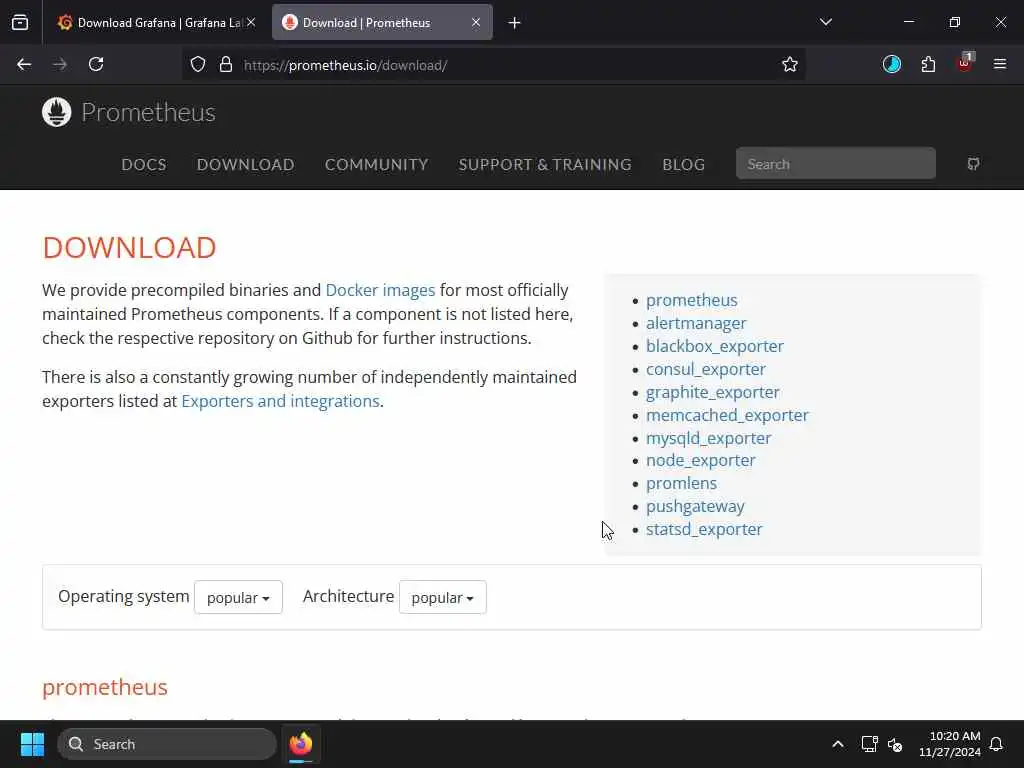1024x768 pixels.
Task: Follow the Exporters and integrations link
Action: [280, 401]
